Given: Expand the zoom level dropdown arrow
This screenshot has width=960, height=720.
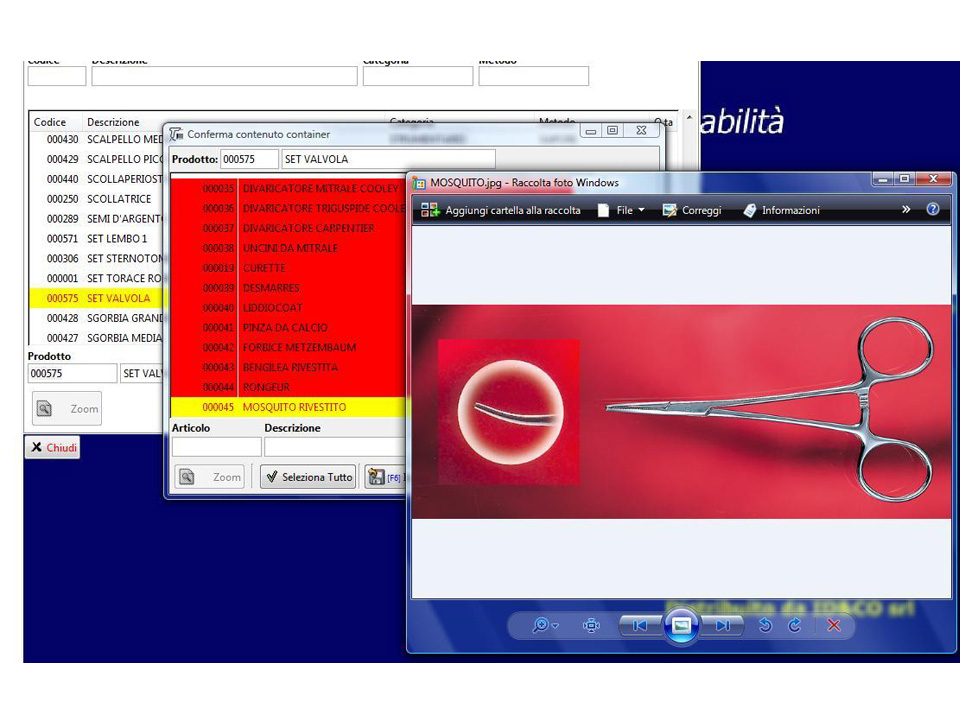Looking at the screenshot, I should click(555, 626).
